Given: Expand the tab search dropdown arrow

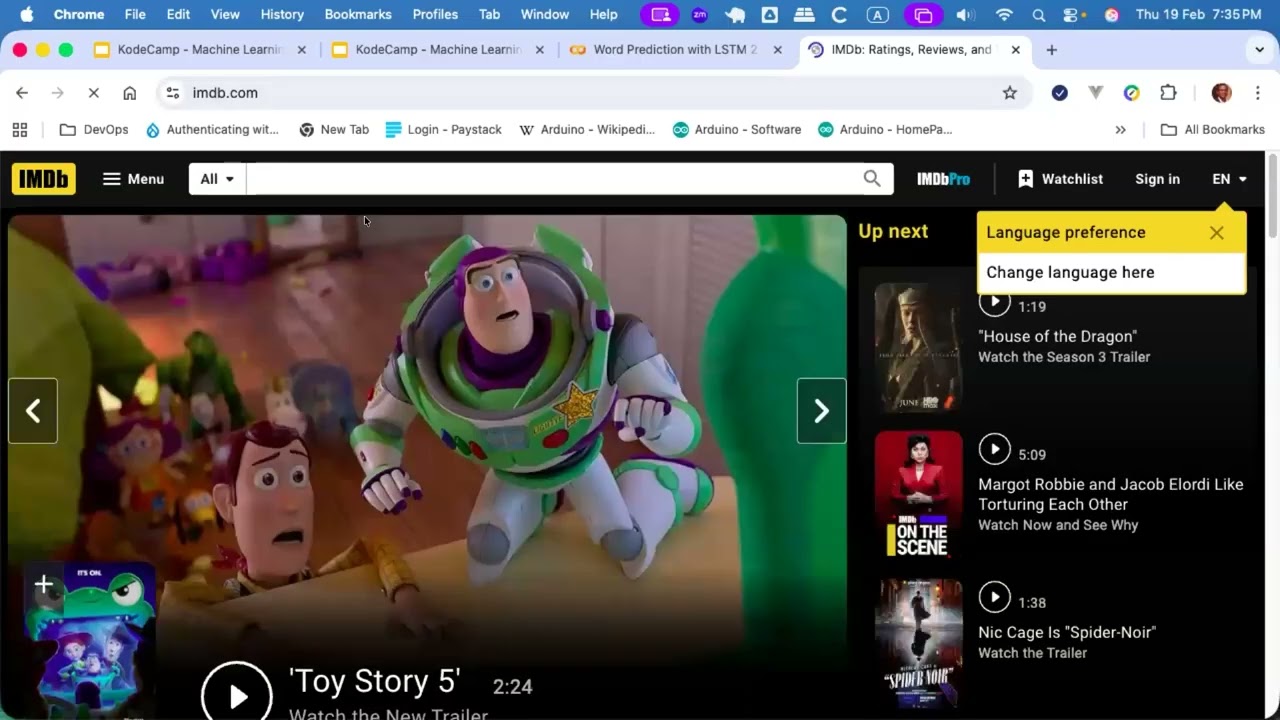Looking at the screenshot, I should 1259,50.
